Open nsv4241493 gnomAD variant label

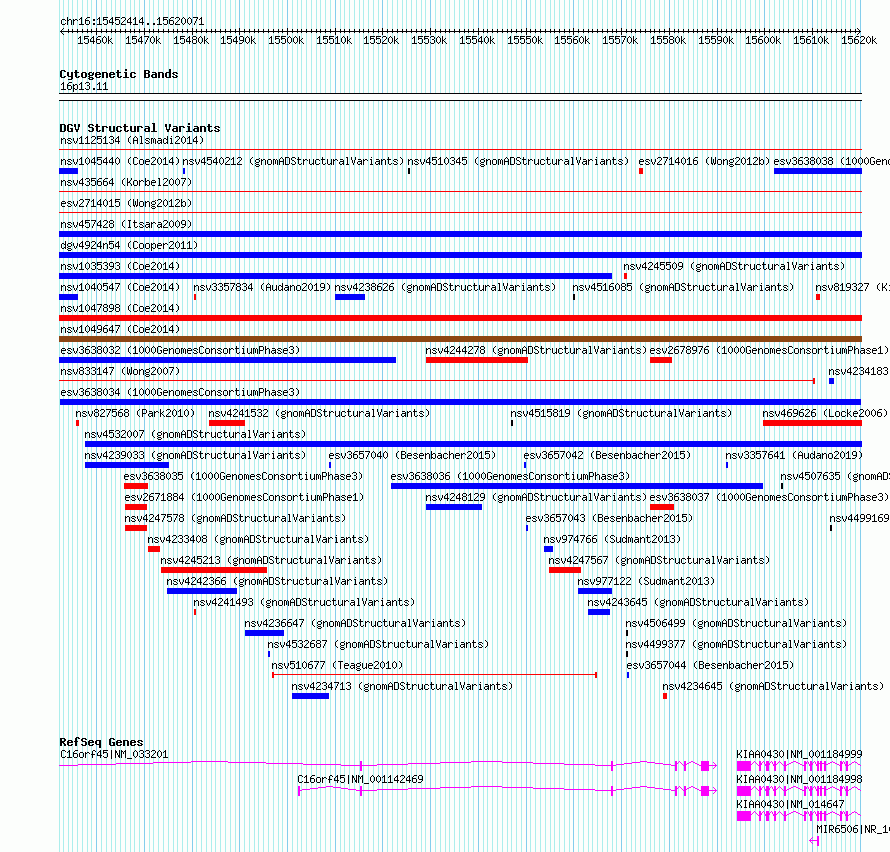click(304, 602)
